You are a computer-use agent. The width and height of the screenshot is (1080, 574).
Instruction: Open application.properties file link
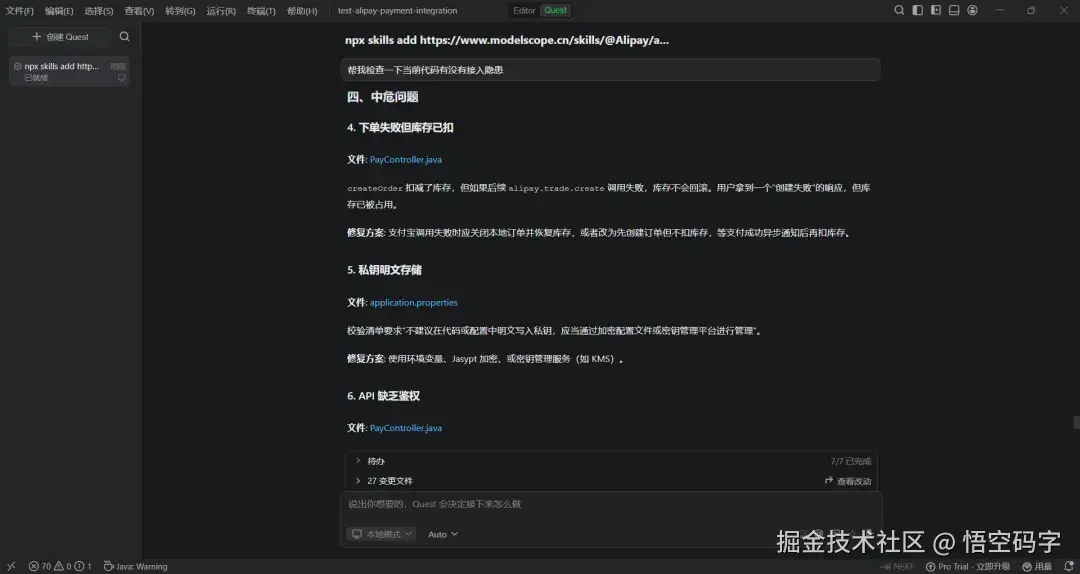click(x=413, y=303)
